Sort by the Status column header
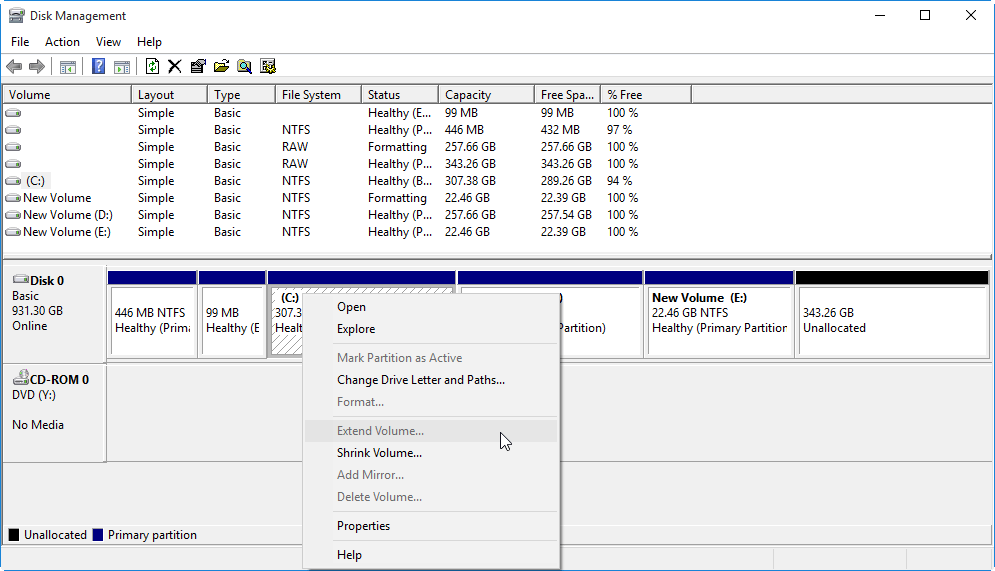 [400, 95]
